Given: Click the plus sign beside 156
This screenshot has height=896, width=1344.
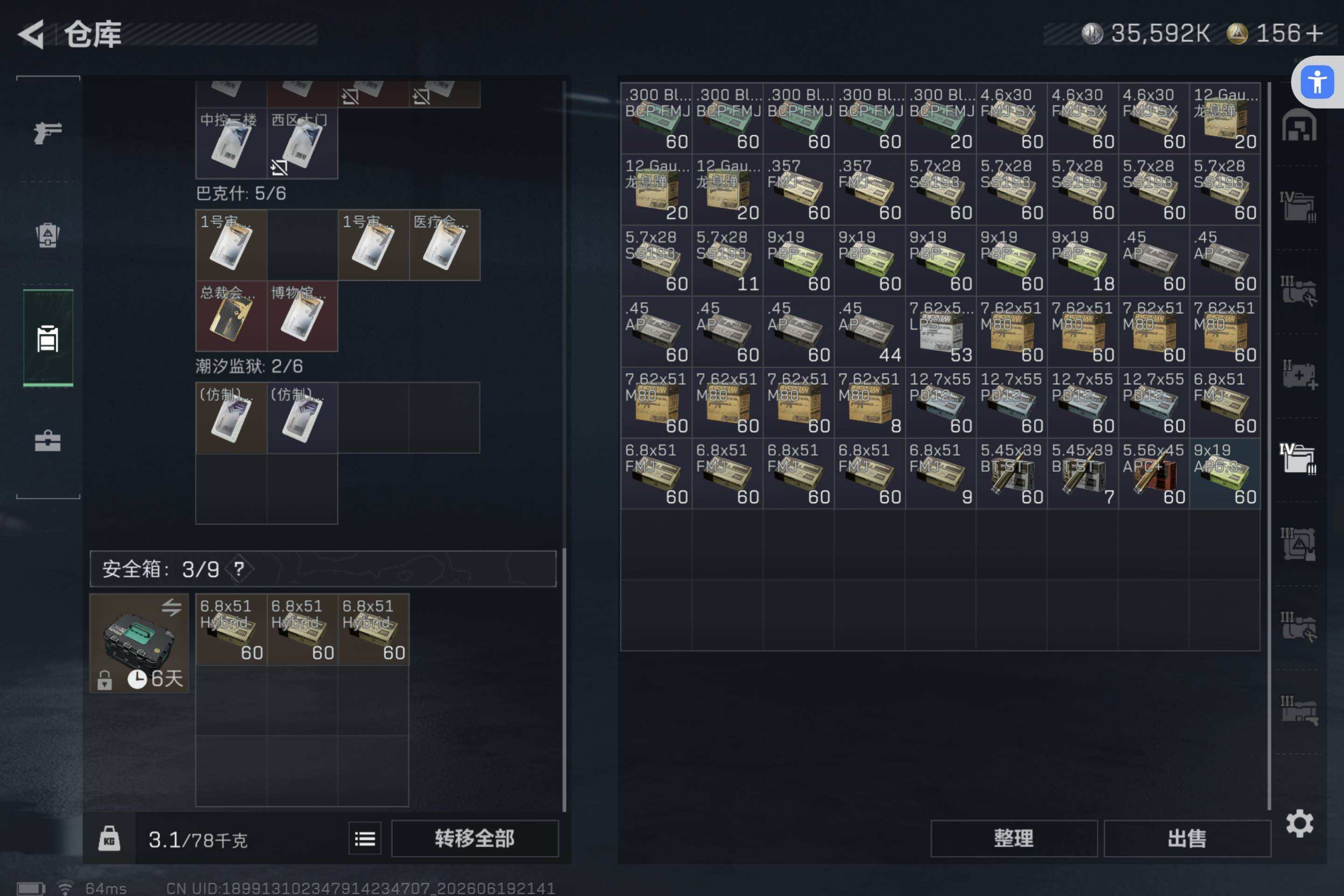Looking at the screenshot, I should tap(1315, 33).
